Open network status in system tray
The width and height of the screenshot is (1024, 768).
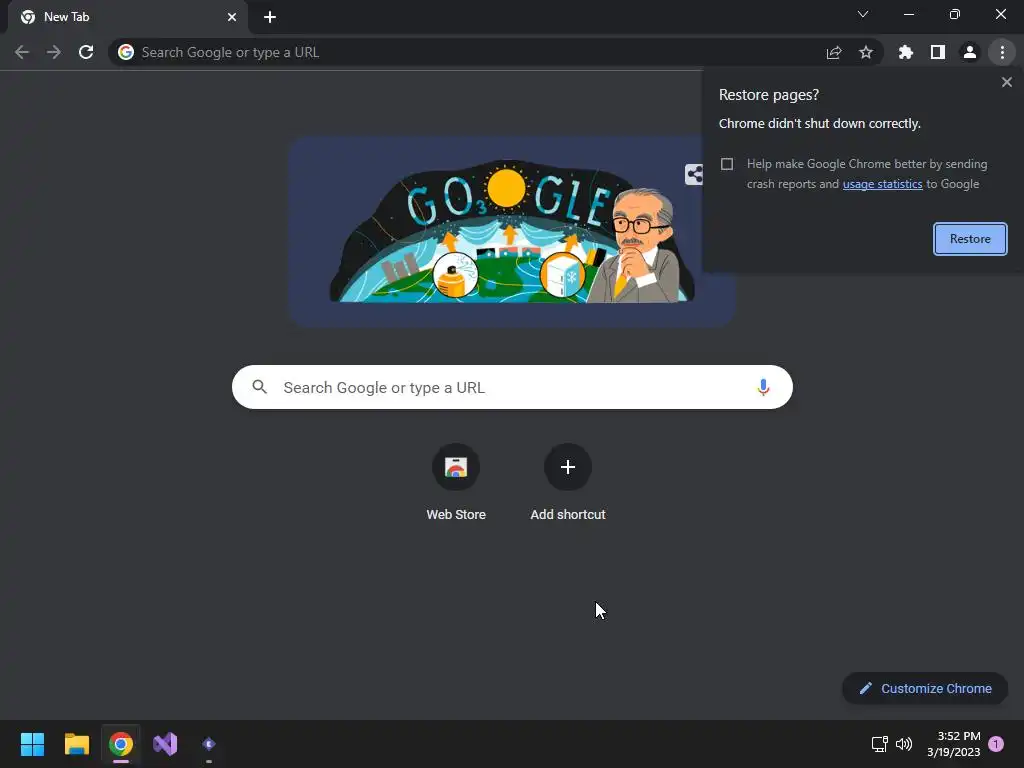coord(879,744)
